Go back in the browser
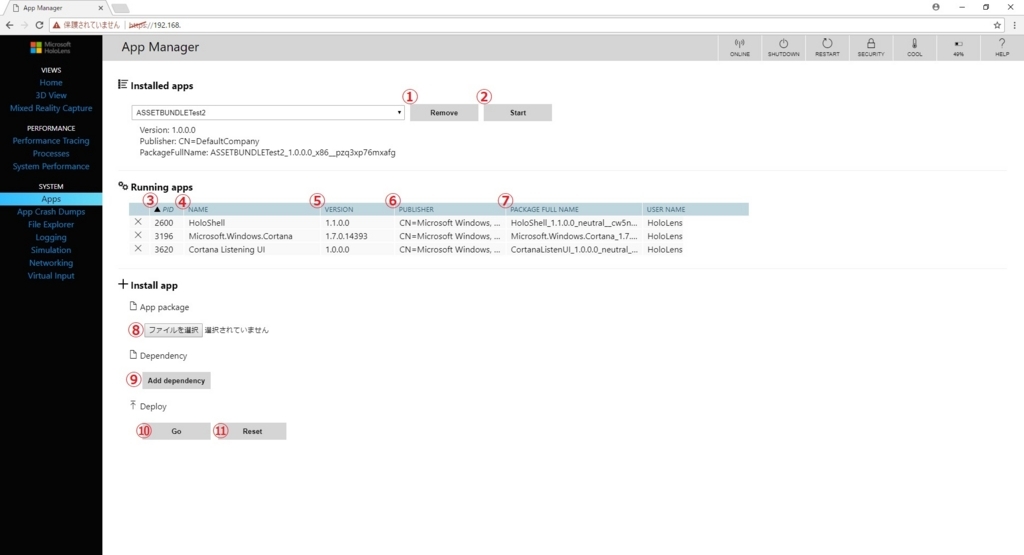1024x555 pixels. coord(9,25)
